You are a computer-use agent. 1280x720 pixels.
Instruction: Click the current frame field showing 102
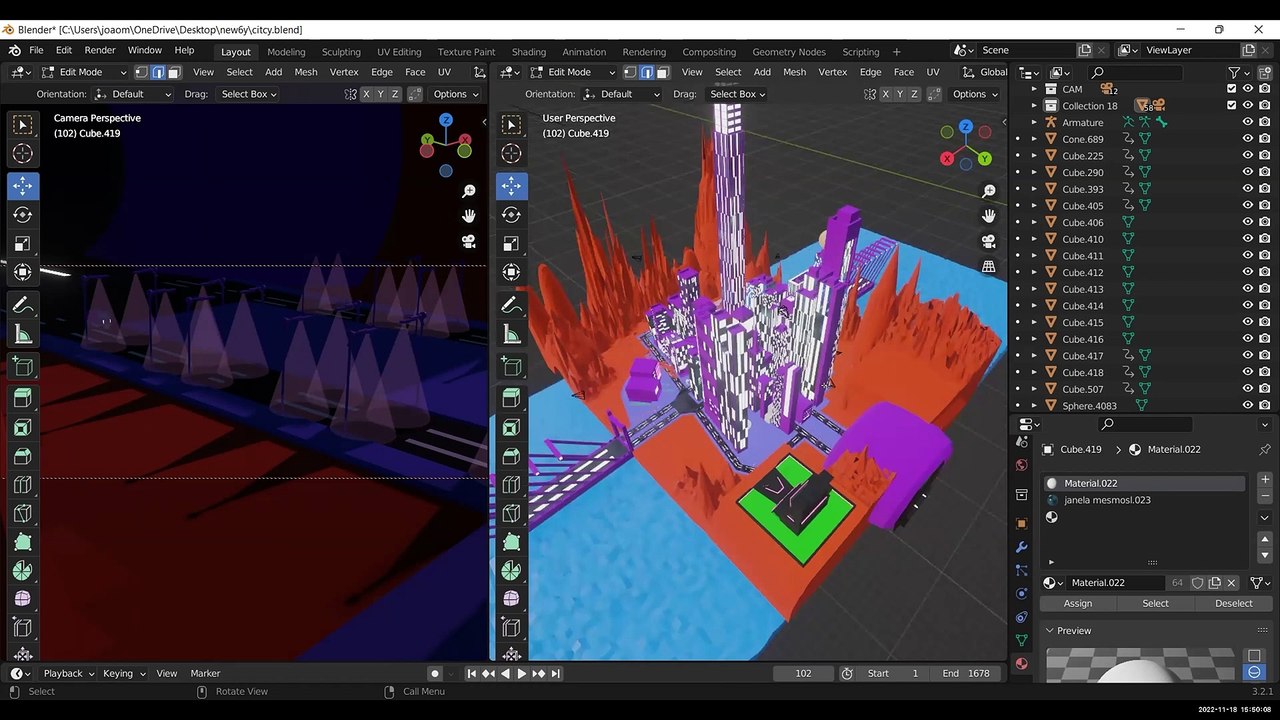803,673
